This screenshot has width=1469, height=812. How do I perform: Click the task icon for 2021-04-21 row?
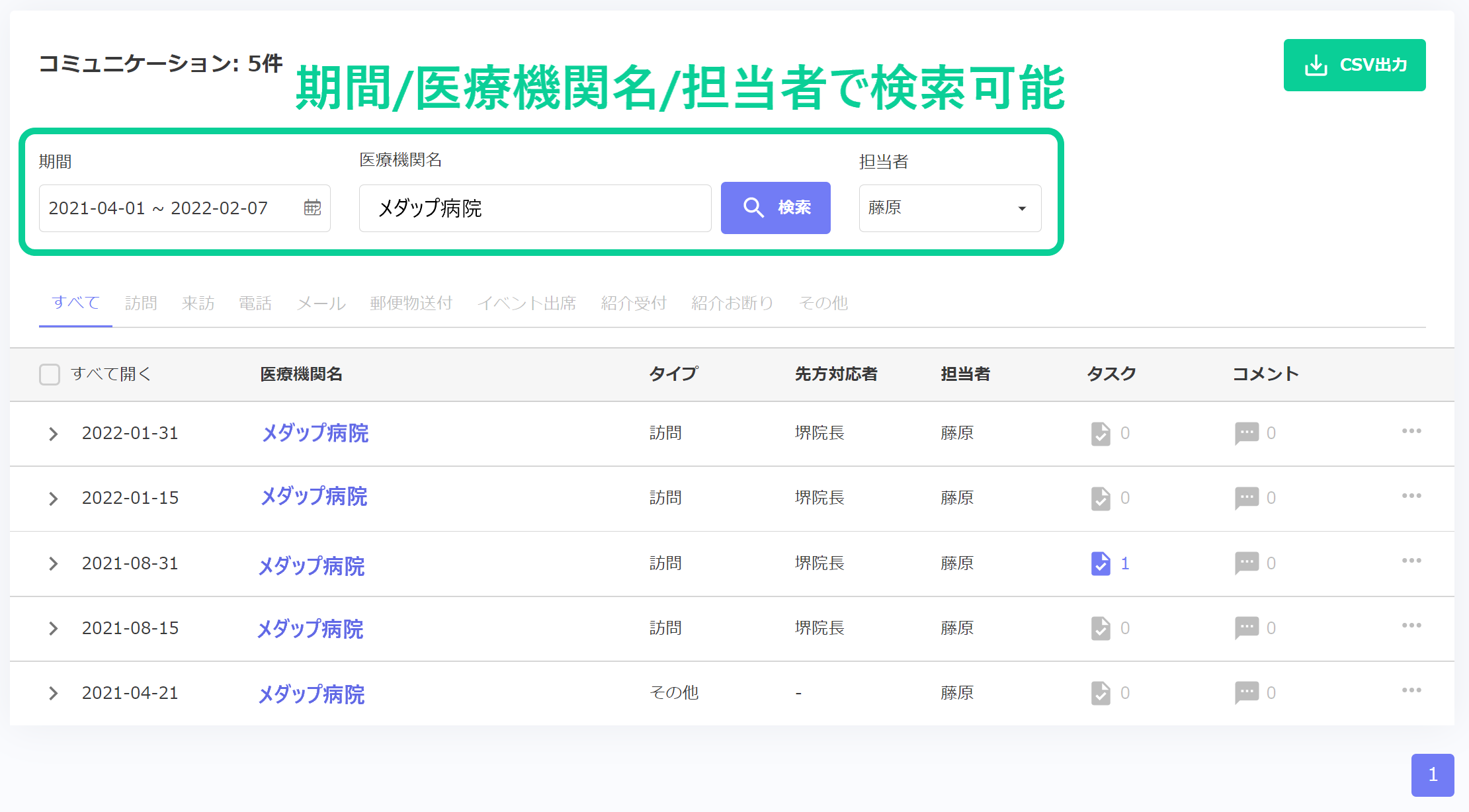click(x=1101, y=693)
